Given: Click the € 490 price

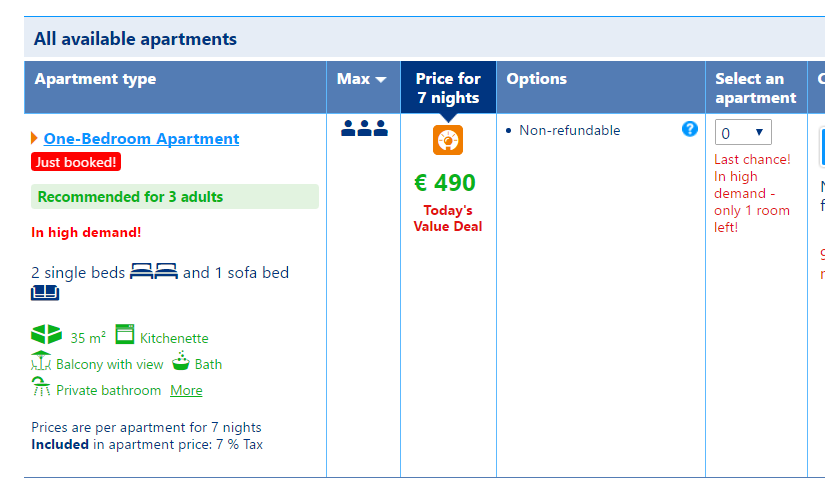Looking at the screenshot, I should [445, 183].
